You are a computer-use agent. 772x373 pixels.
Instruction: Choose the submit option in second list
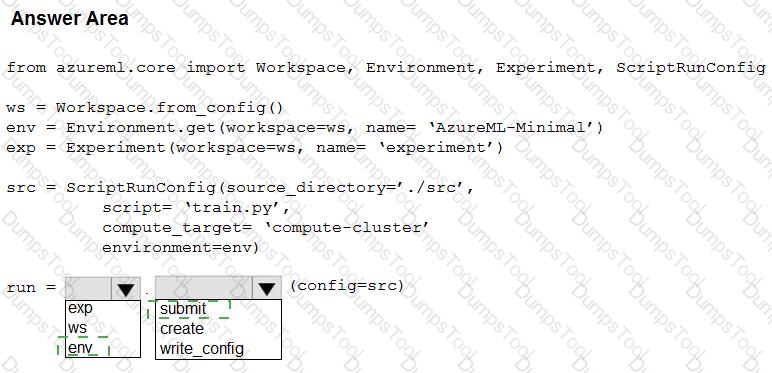coord(183,309)
